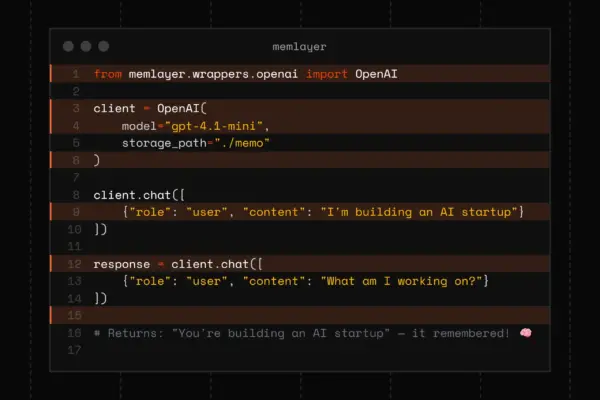Click line number 1 in the gutter
600x400 pixels.
[x=75, y=74]
